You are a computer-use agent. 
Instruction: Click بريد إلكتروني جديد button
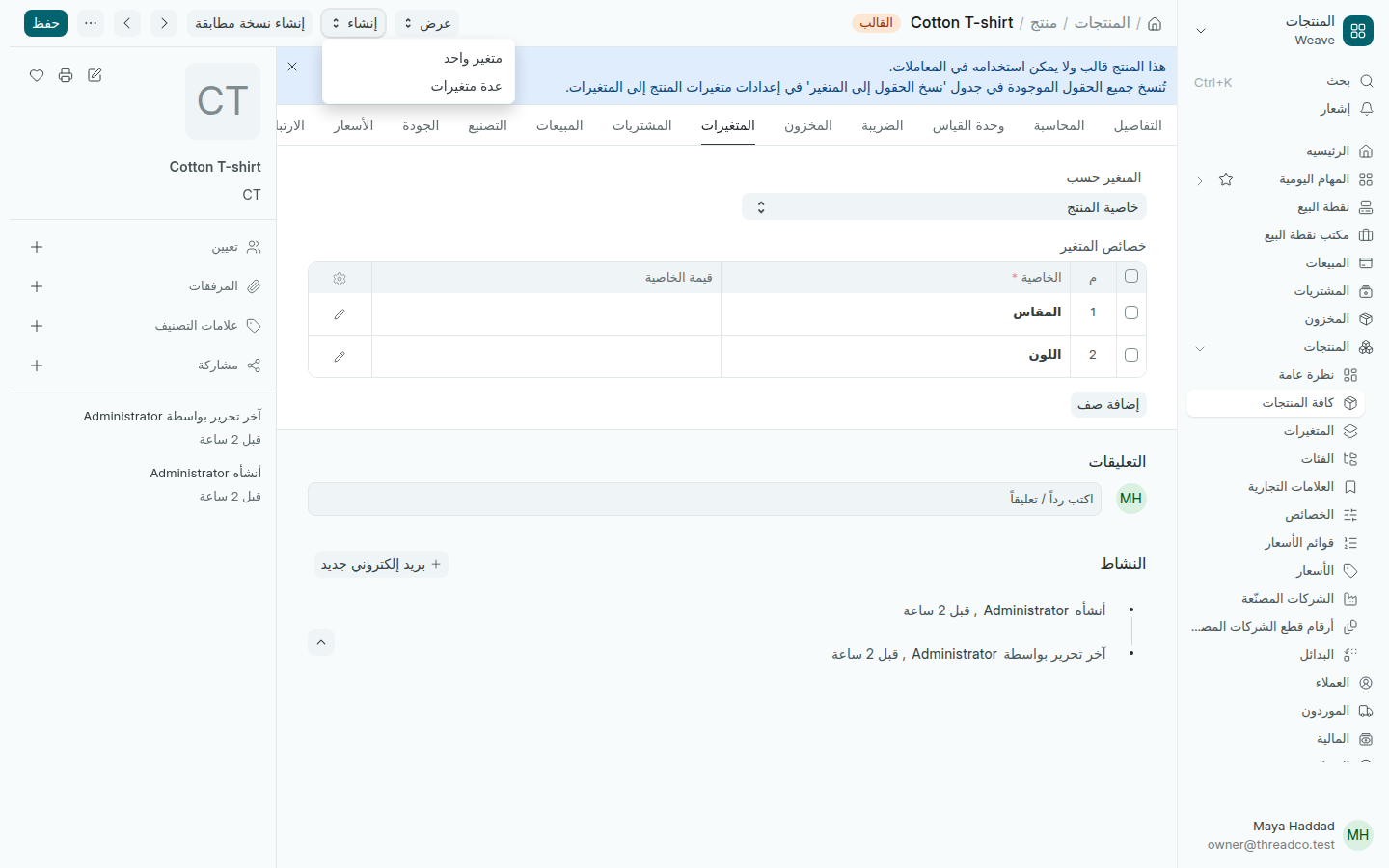tap(381, 564)
